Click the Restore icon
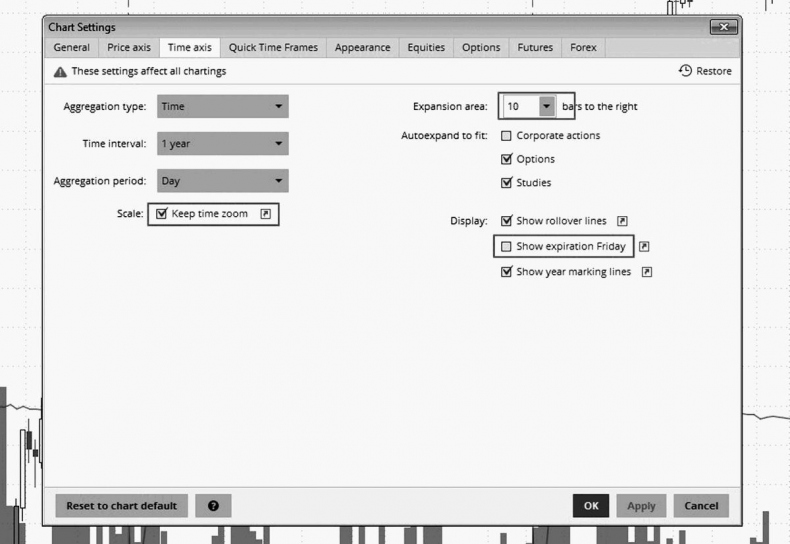The image size is (790, 544). [x=685, y=71]
